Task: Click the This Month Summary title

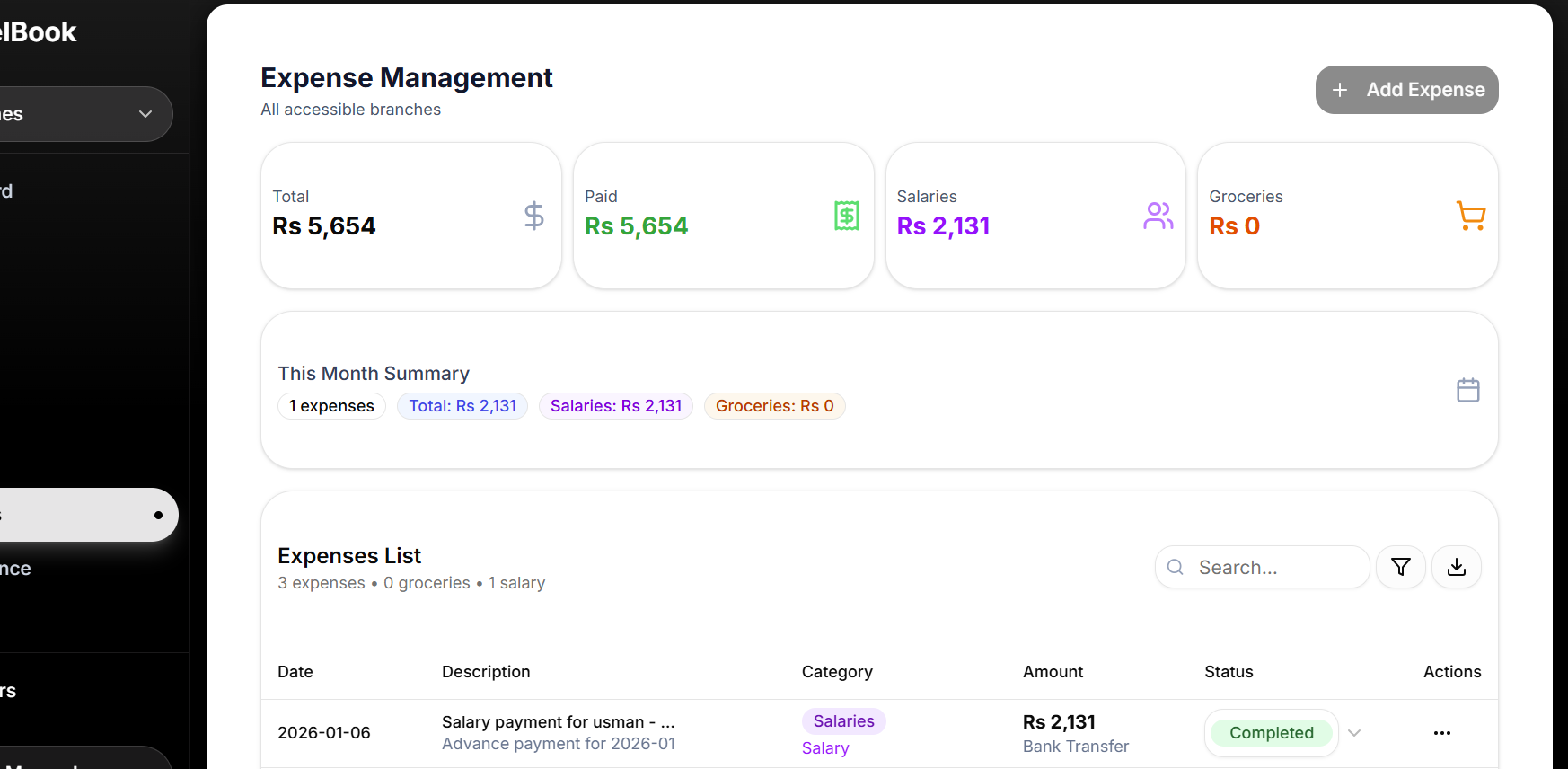Action: (374, 374)
